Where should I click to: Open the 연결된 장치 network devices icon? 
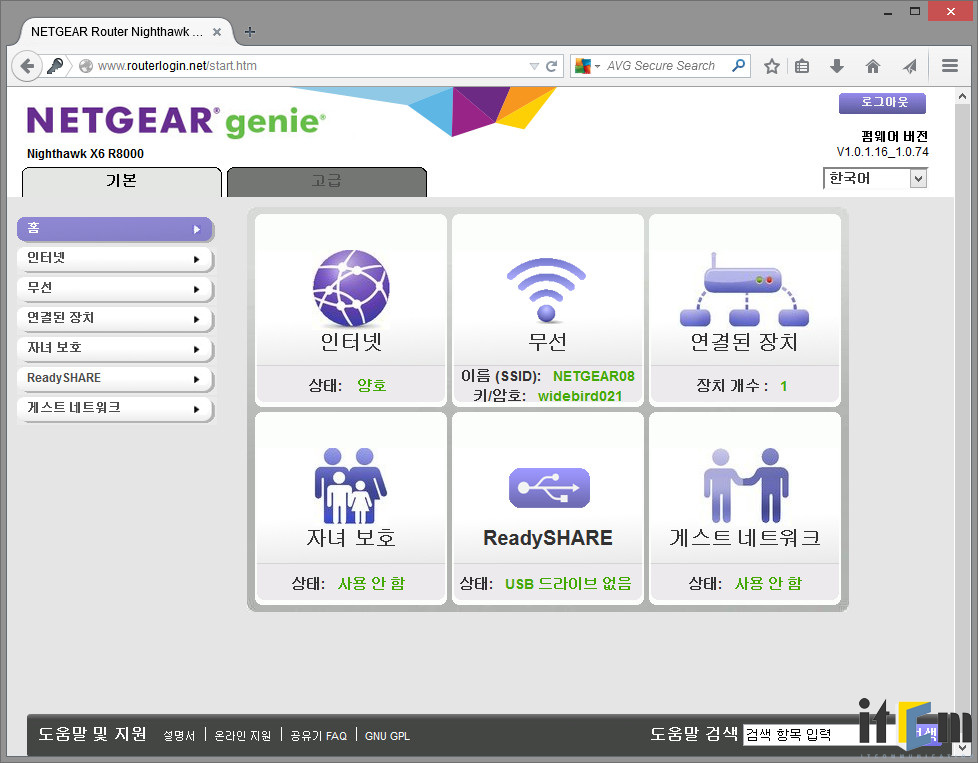point(744,289)
